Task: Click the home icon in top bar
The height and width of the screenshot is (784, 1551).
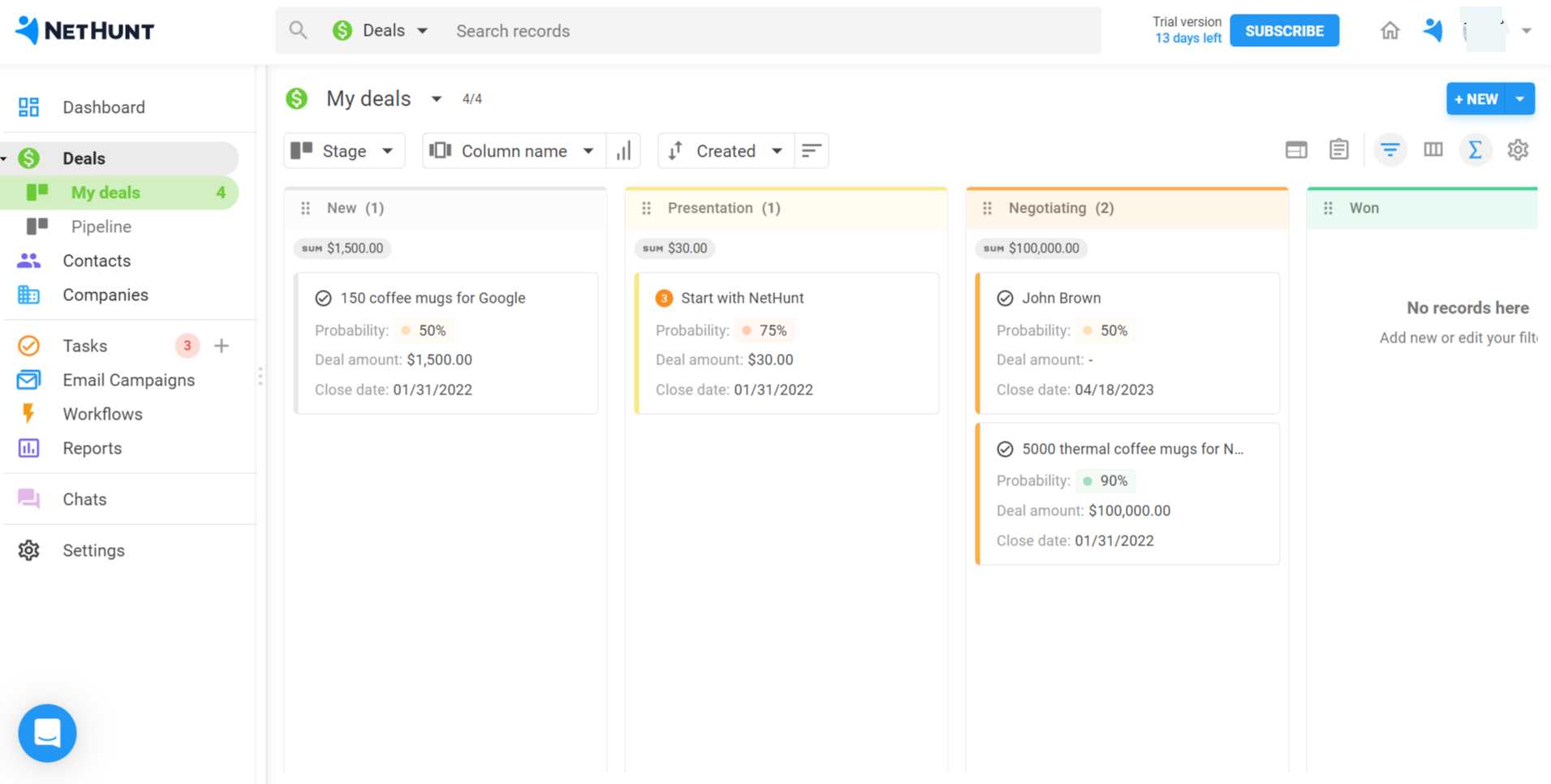Action: click(1389, 31)
